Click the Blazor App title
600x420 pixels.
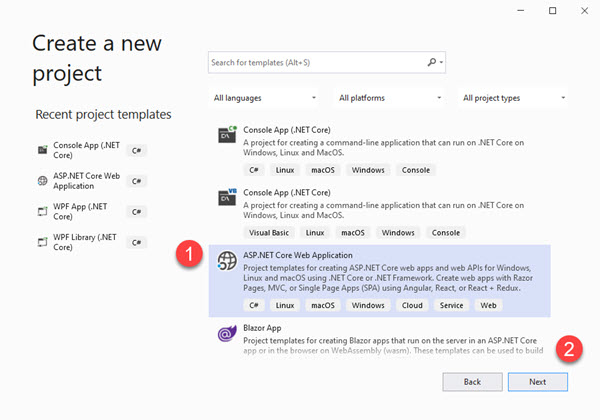pos(262,328)
